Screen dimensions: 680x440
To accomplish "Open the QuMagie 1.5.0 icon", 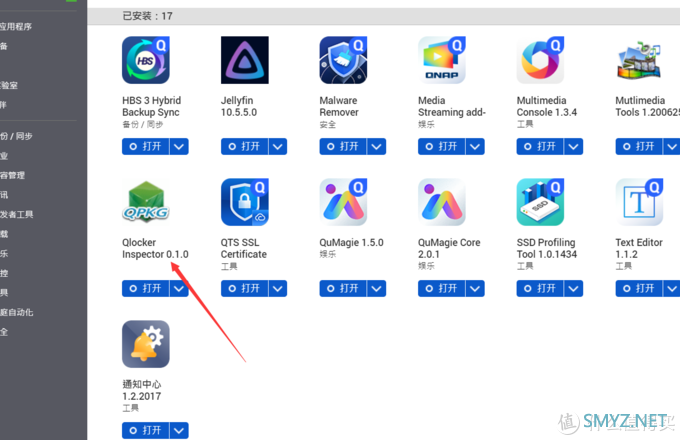I will (x=343, y=202).
